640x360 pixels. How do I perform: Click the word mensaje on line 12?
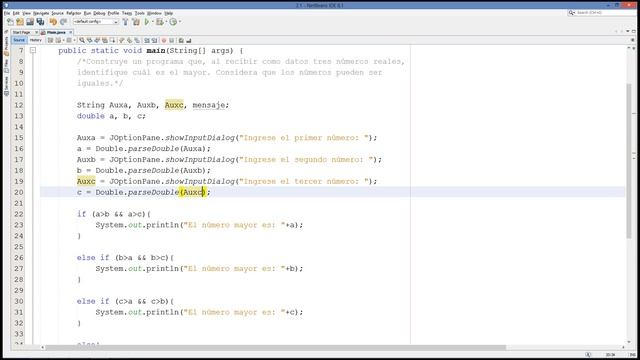point(209,105)
